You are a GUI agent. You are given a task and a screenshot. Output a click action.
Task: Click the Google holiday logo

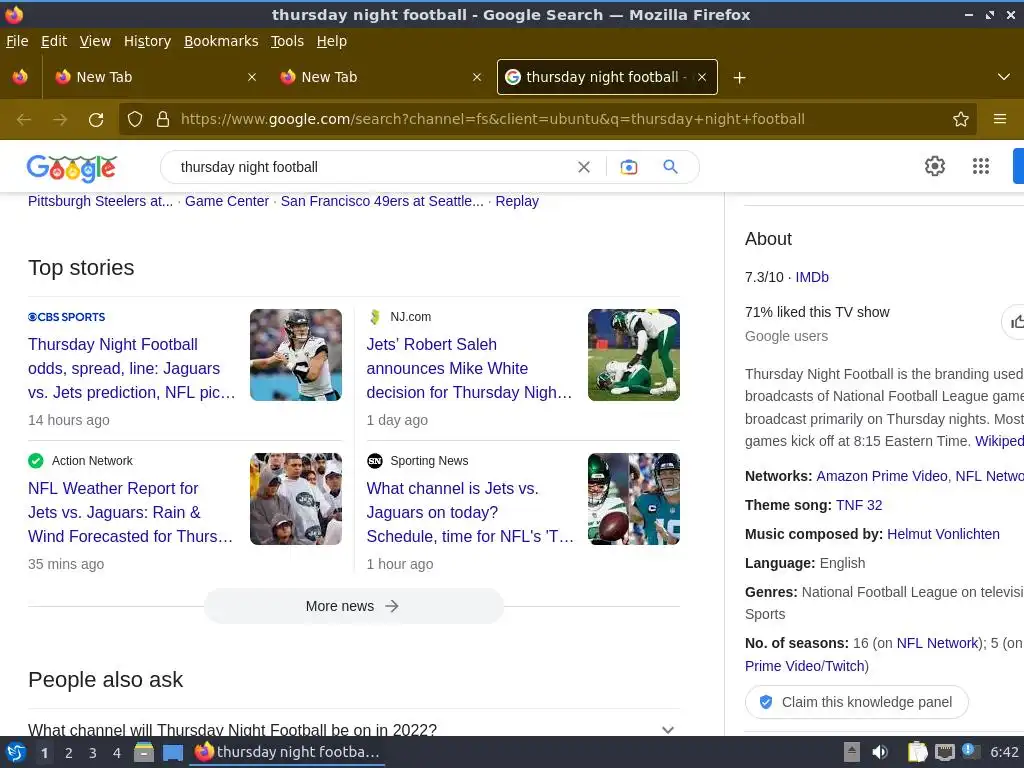coord(72,168)
